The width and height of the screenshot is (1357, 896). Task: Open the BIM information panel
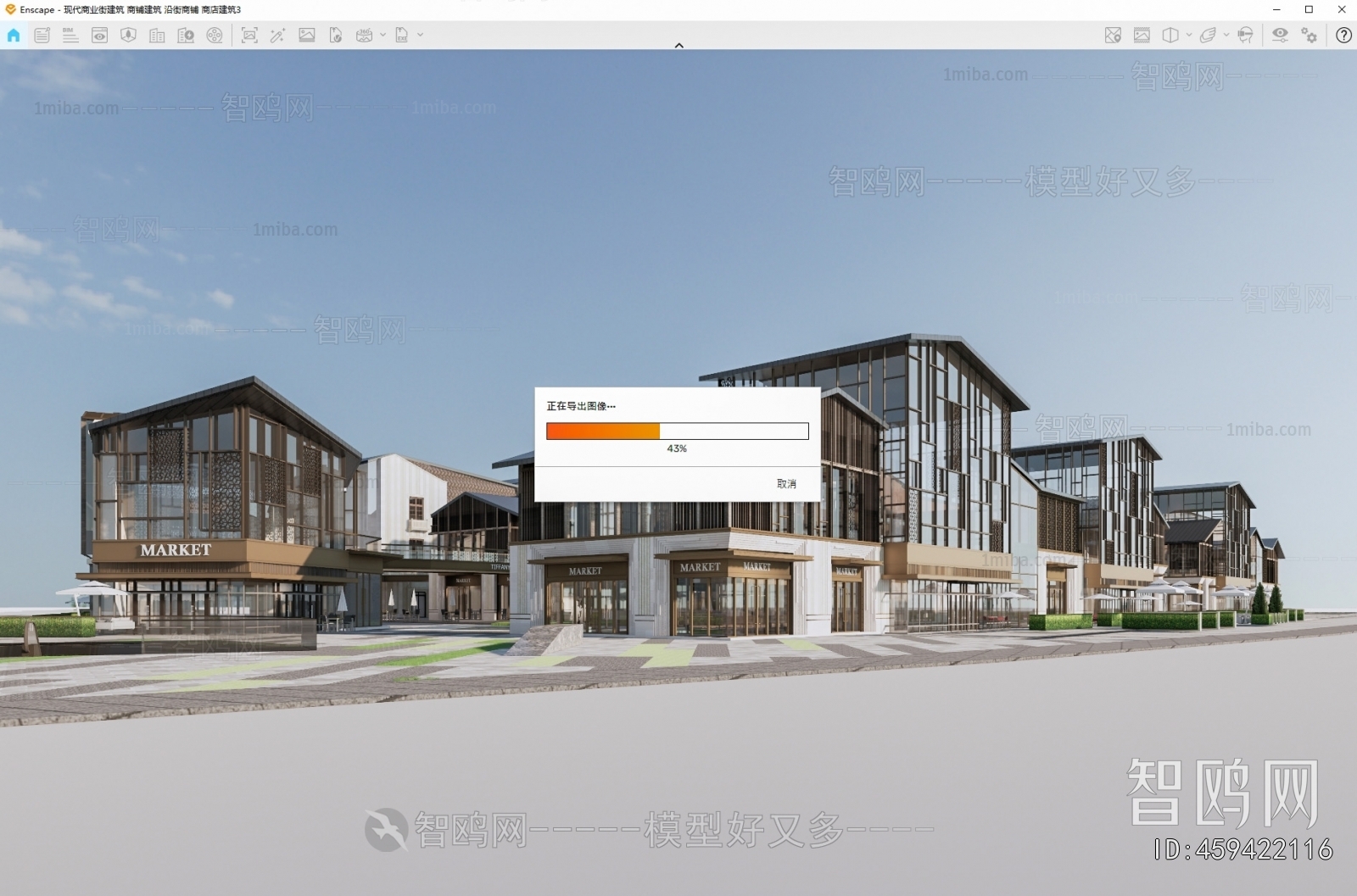pos(70,35)
